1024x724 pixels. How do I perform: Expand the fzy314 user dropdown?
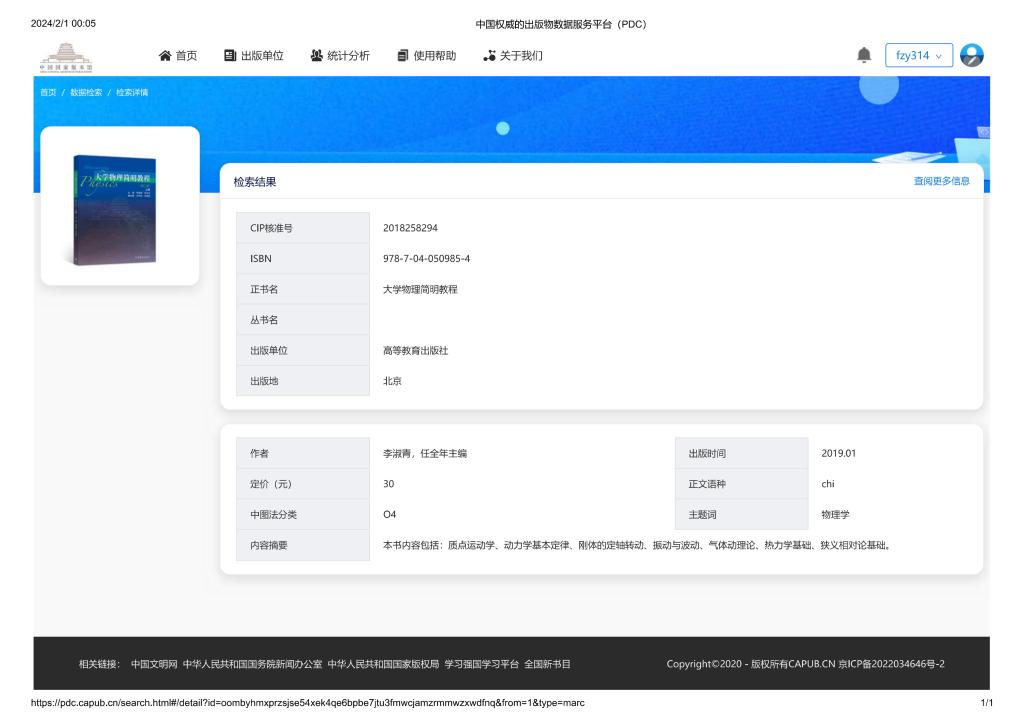[919, 55]
